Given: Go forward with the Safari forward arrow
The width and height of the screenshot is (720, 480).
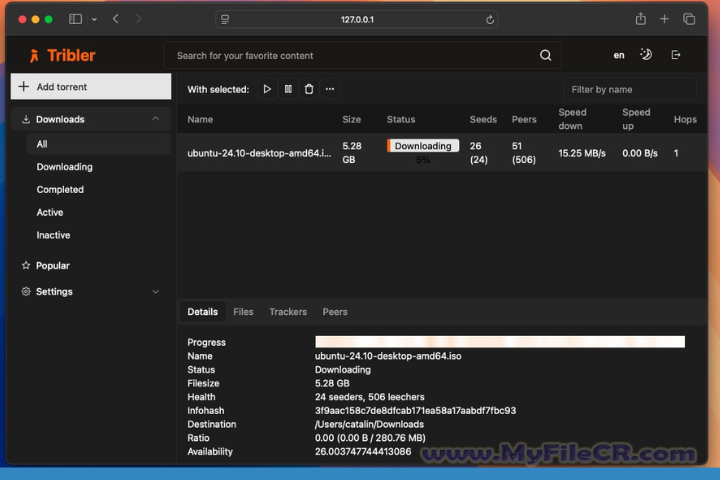Looking at the screenshot, I should coord(138,19).
